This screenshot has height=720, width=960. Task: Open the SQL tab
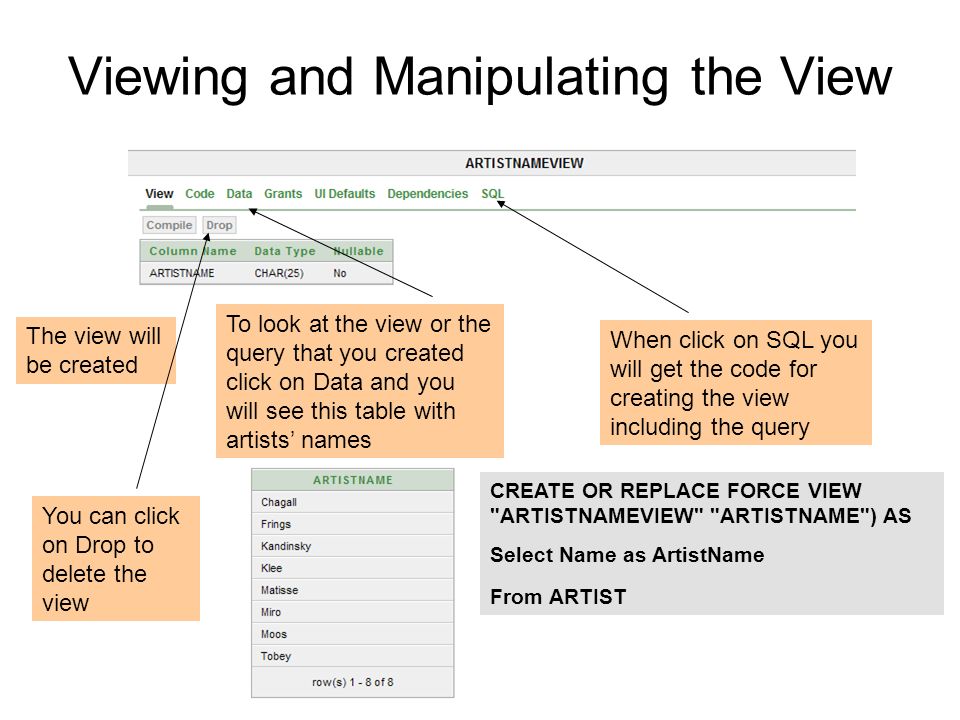[492, 194]
